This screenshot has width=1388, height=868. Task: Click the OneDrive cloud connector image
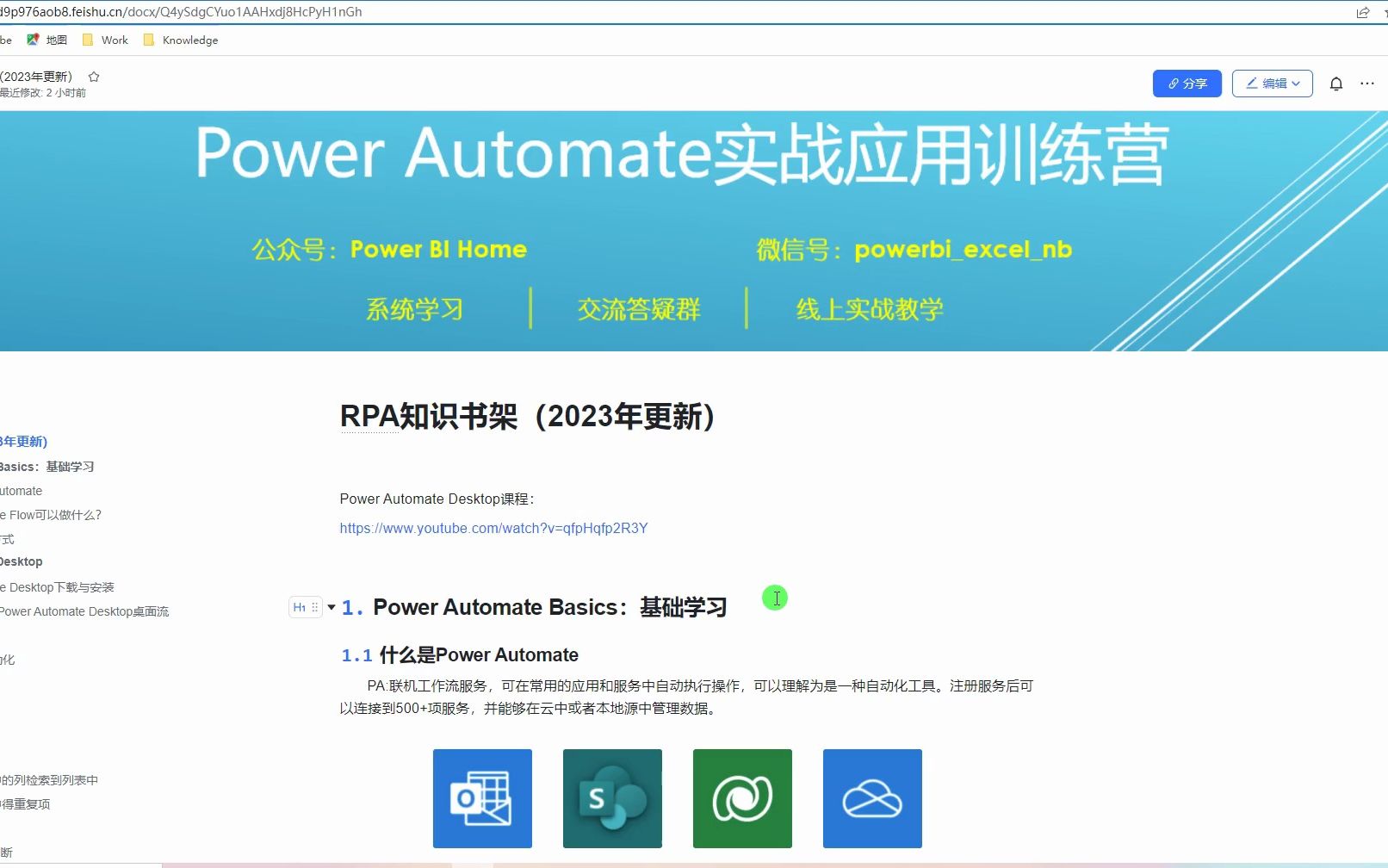point(872,798)
